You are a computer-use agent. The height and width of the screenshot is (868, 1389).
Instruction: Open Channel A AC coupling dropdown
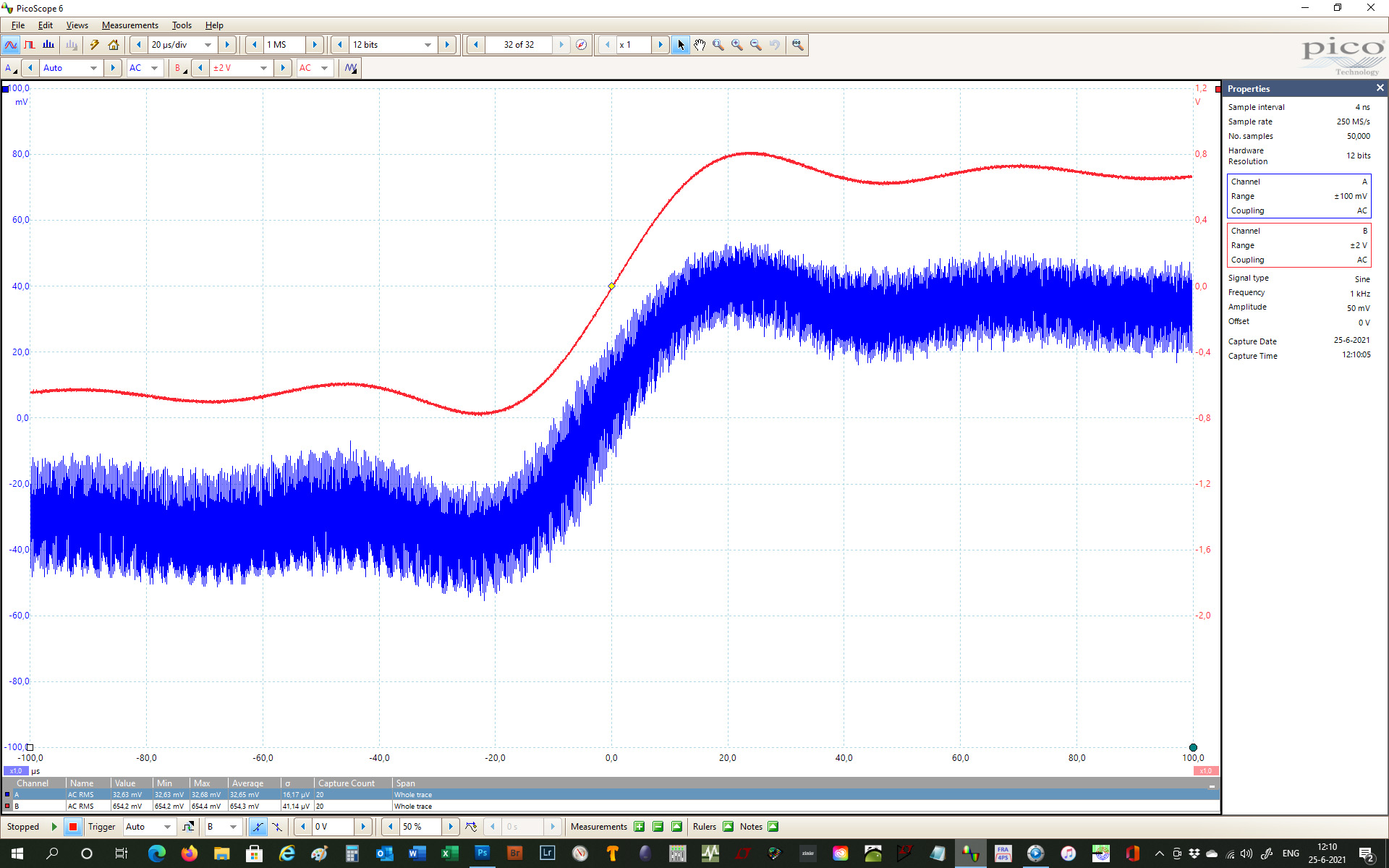154,68
